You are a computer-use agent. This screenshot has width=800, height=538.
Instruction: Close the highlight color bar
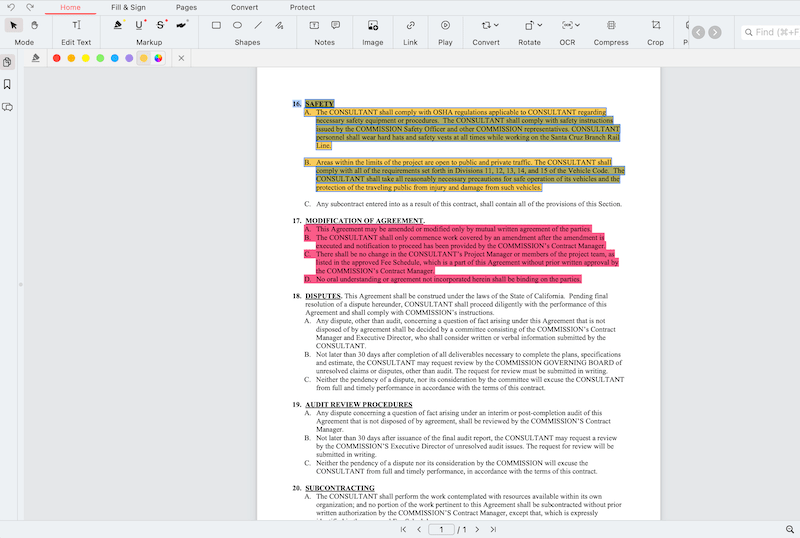point(181,58)
